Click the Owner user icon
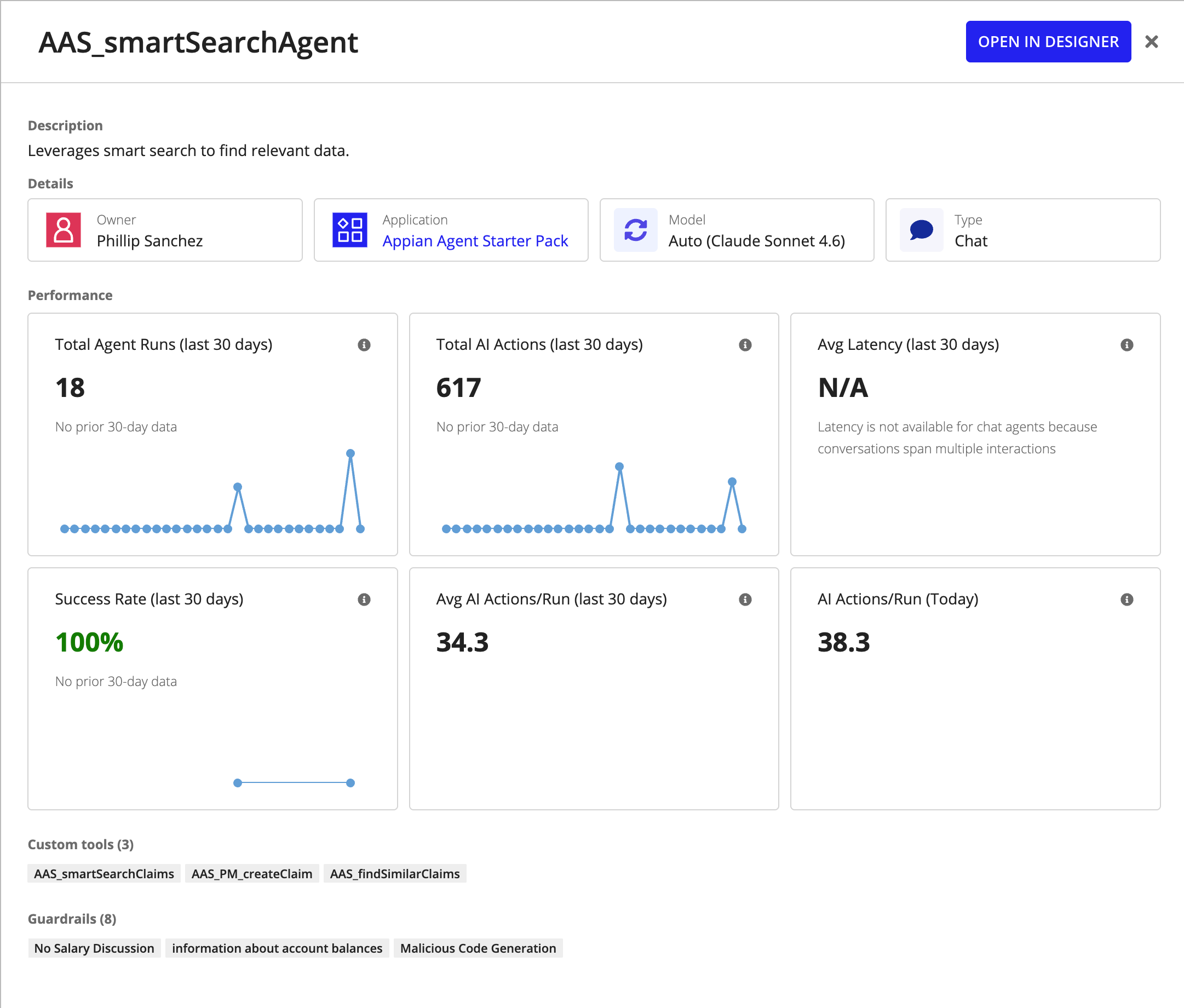Viewport: 1184px width, 1008px height. 64,230
